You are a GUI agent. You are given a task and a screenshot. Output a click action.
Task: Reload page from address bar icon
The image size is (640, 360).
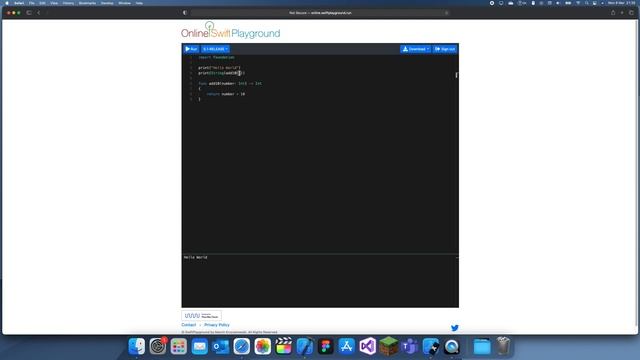point(446,13)
